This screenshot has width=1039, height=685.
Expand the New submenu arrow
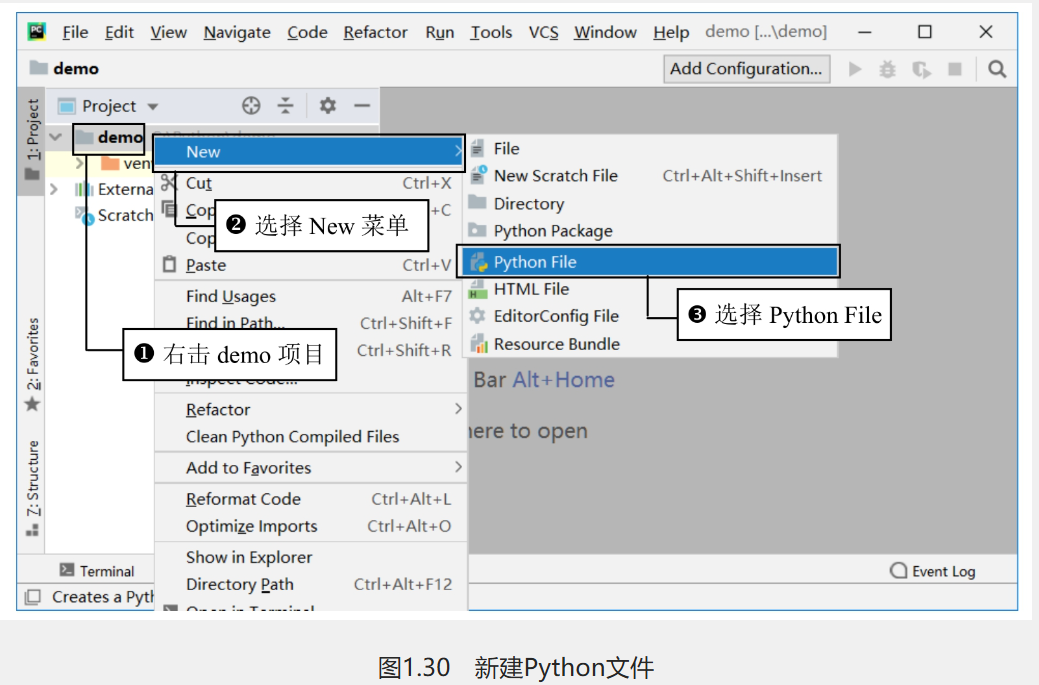(458, 152)
